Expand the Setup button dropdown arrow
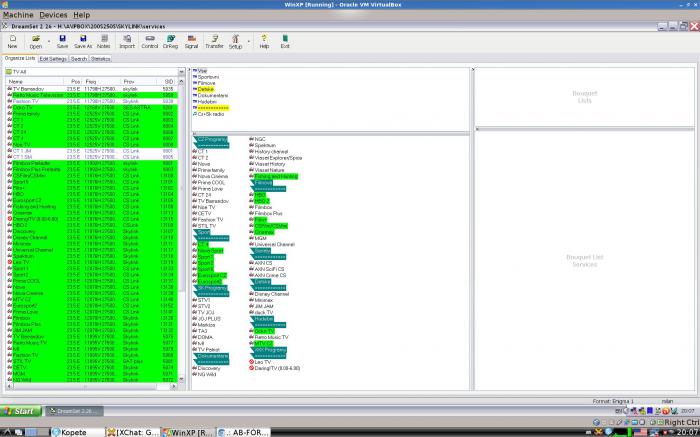The width and height of the screenshot is (700, 437). point(248,42)
